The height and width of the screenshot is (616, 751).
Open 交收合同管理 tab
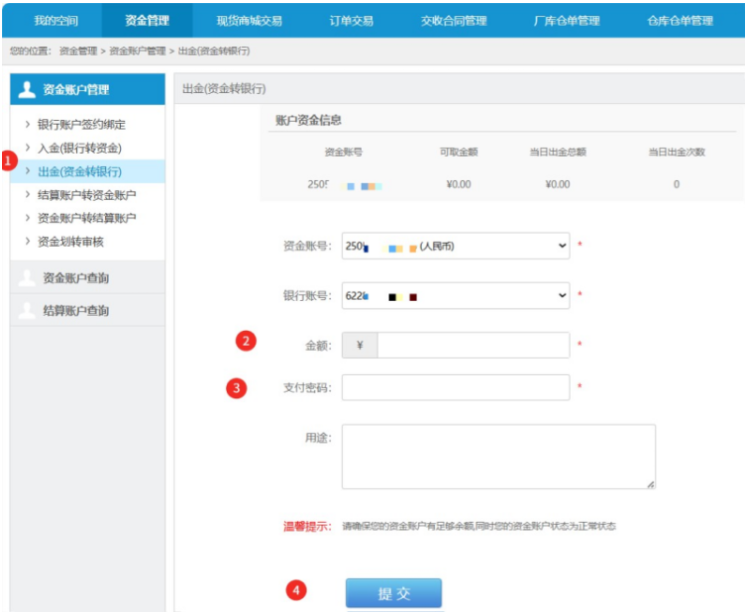point(454,20)
